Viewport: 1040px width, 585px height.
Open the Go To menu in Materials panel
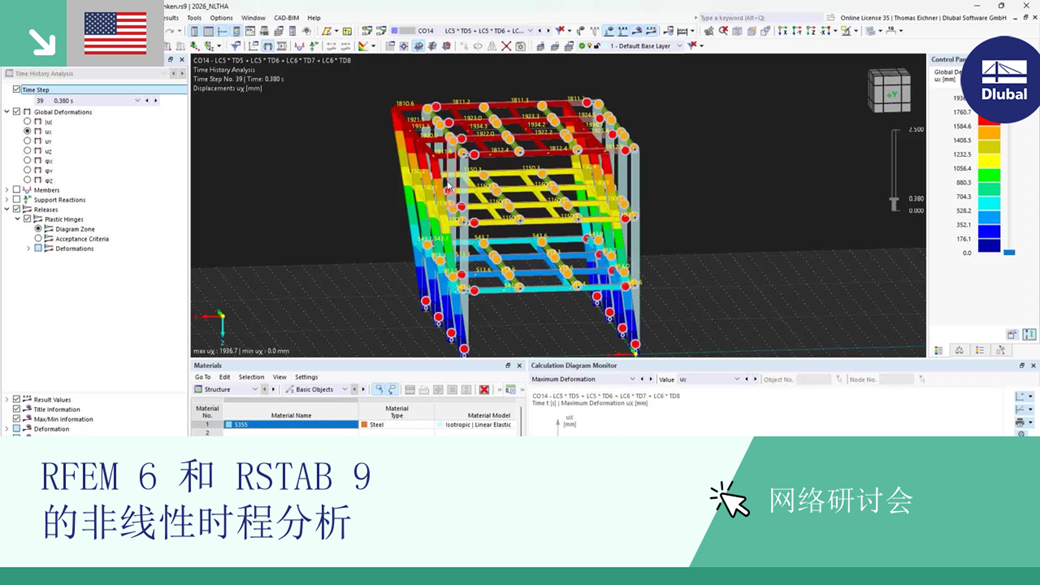coord(202,377)
